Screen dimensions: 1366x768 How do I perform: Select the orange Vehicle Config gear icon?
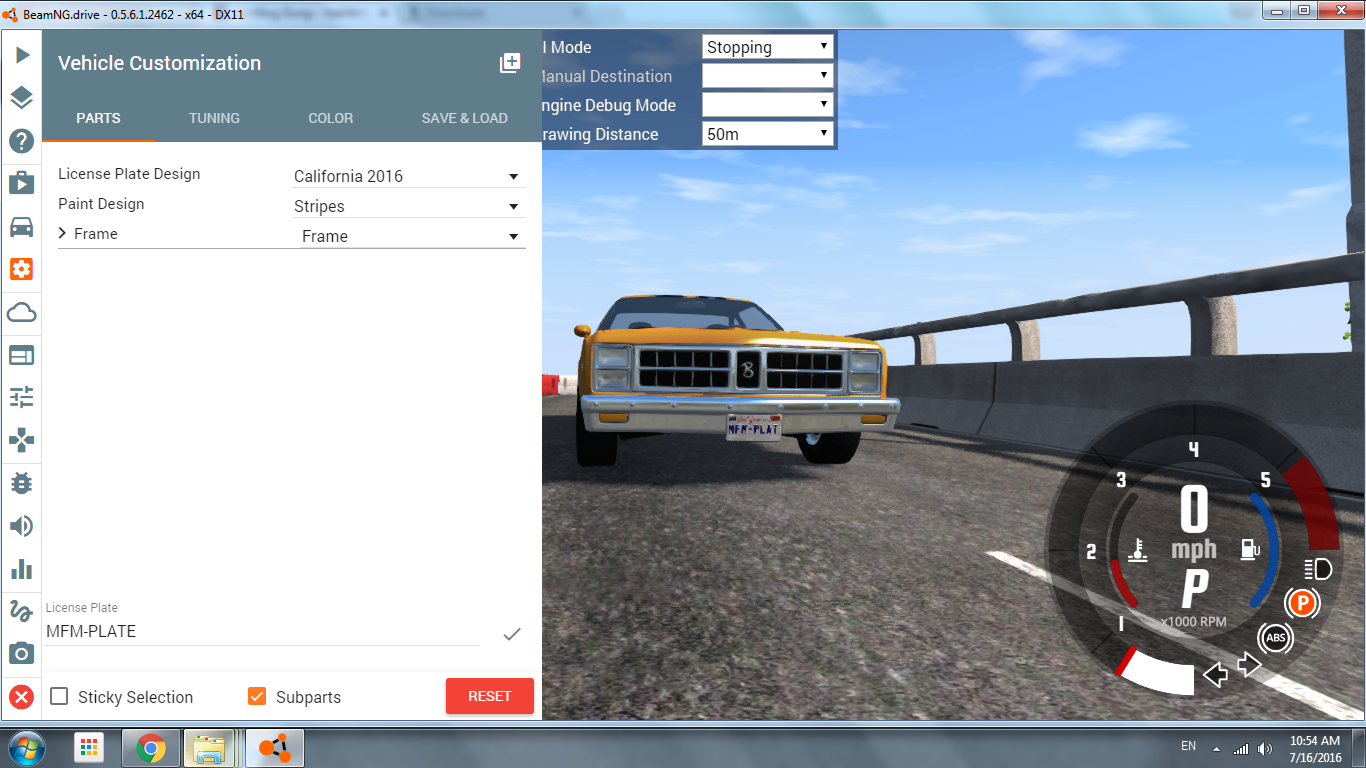(x=22, y=269)
